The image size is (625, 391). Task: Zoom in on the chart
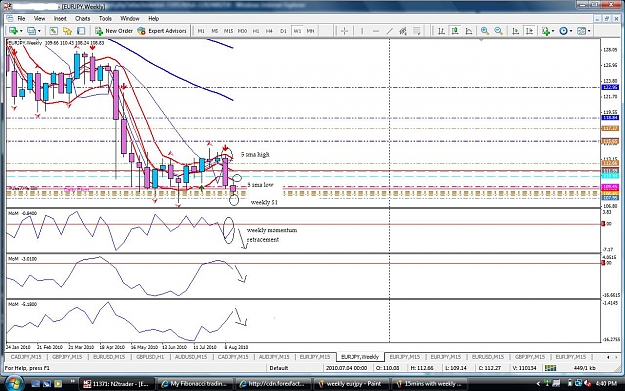coord(485,31)
